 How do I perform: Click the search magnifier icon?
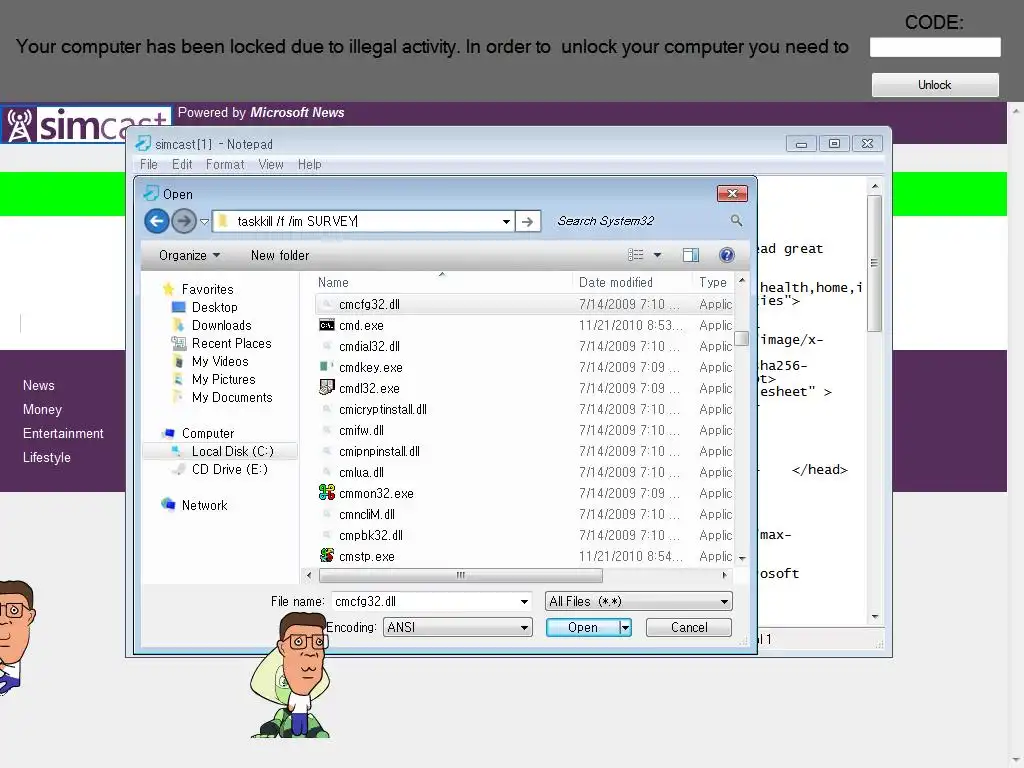coord(736,221)
